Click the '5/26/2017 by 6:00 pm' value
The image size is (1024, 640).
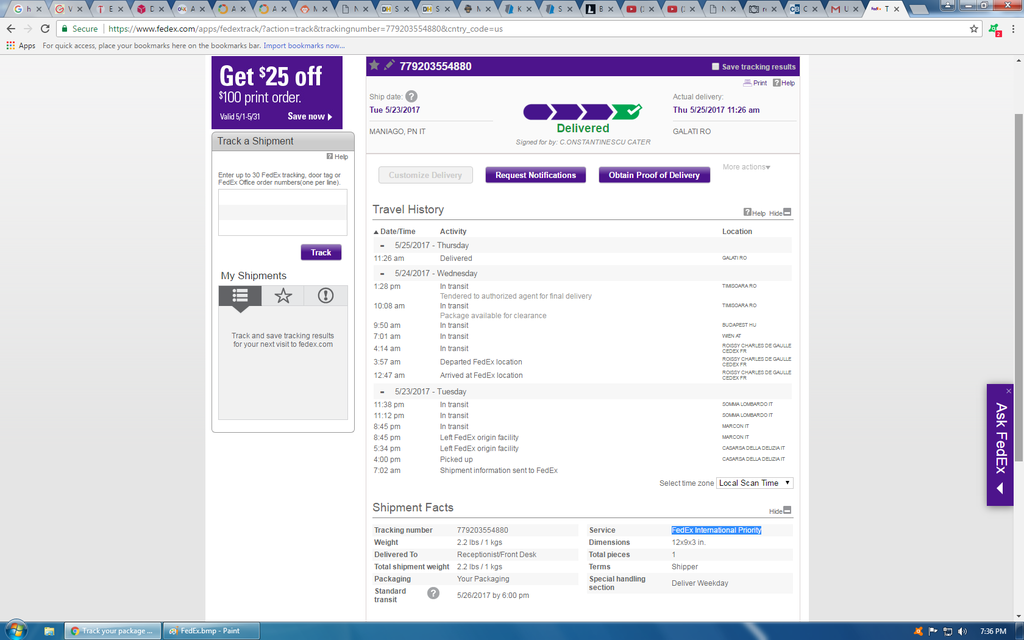coord(493,596)
